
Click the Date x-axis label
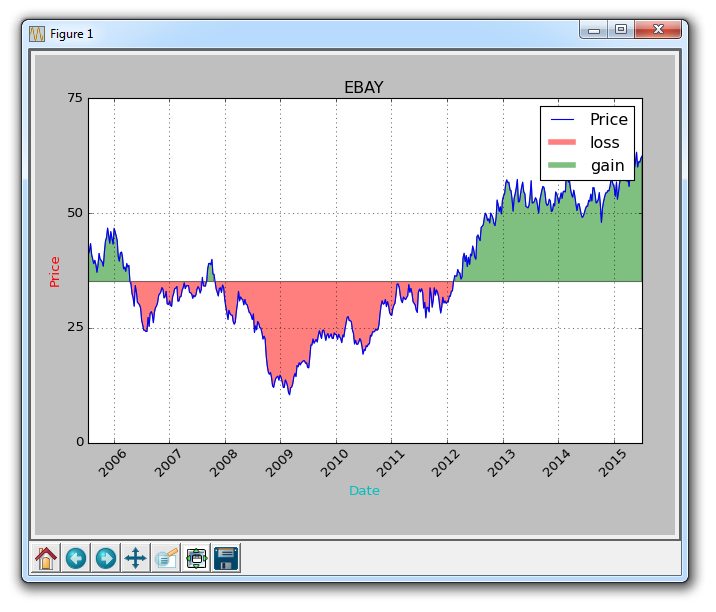click(x=364, y=491)
